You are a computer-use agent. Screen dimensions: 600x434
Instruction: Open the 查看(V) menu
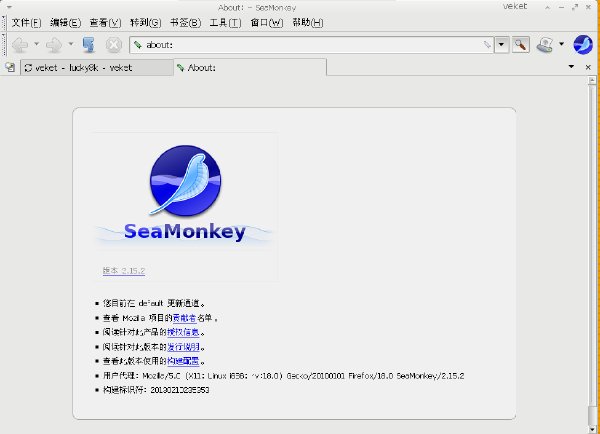(x=105, y=23)
